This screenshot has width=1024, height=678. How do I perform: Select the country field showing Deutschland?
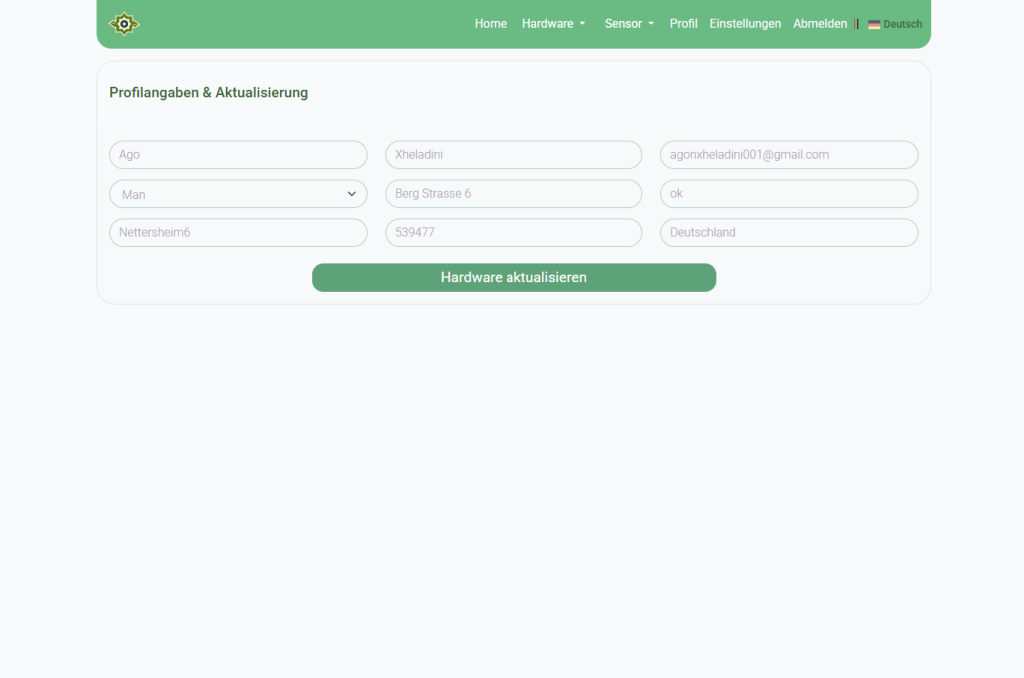pos(789,232)
